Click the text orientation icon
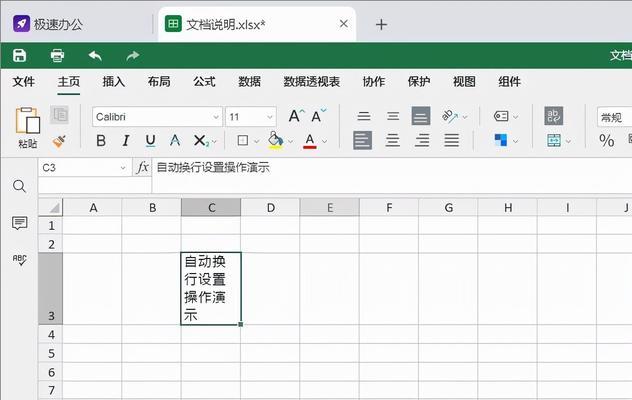The width and height of the screenshot is (632, 400). pyautogui.click(x=450, y=116)
